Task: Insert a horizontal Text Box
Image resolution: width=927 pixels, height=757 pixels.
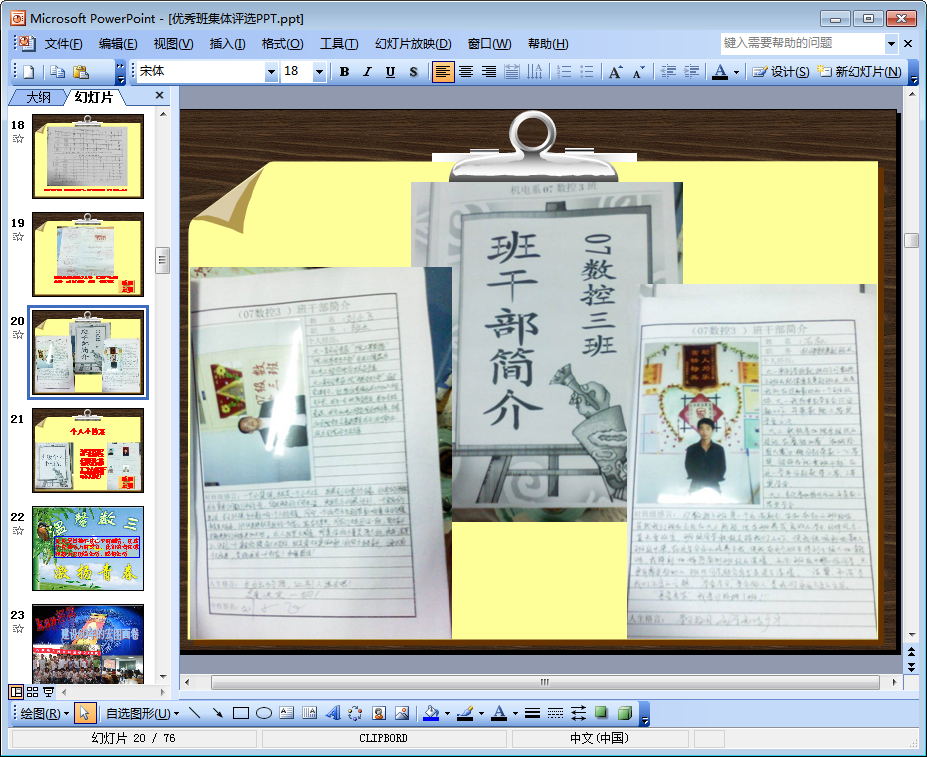Action: pos(287,713)
